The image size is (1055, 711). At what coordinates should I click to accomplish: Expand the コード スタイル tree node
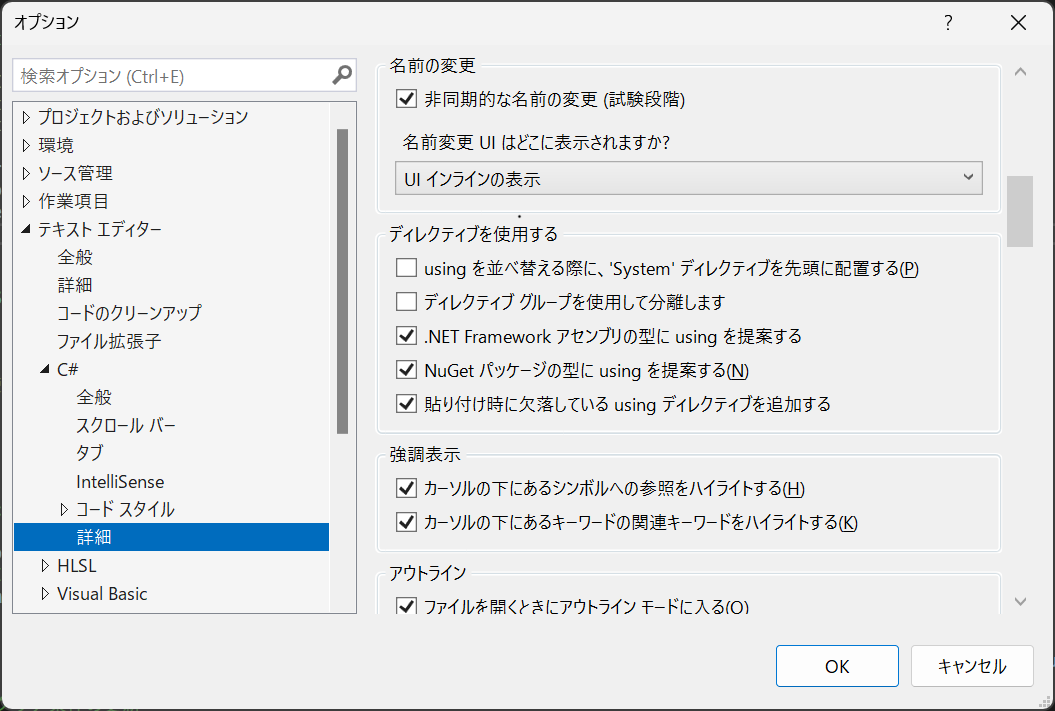pos(64,509)
